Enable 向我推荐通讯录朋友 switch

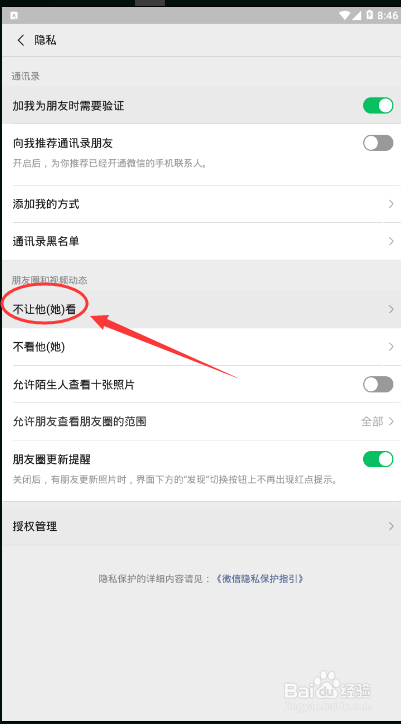click(378, 143)
